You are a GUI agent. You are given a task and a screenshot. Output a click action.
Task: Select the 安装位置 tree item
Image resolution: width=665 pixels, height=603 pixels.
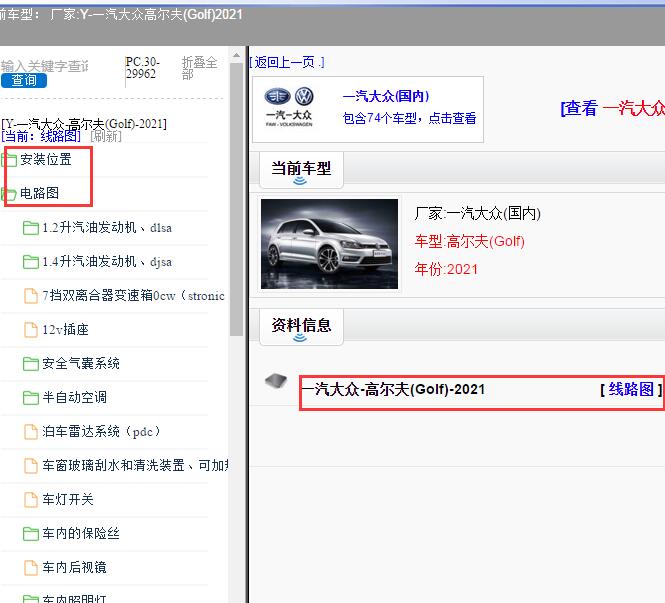pyautogui.click(x=46, y=159)
